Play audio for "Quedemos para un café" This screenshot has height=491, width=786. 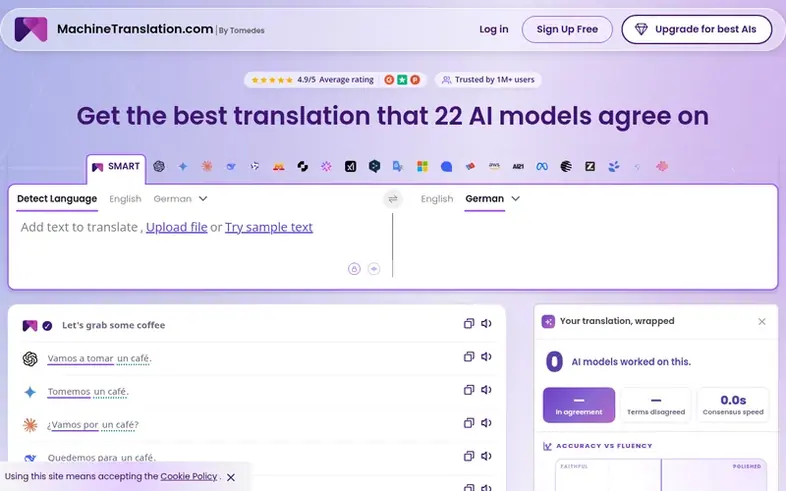coord(486,456)
